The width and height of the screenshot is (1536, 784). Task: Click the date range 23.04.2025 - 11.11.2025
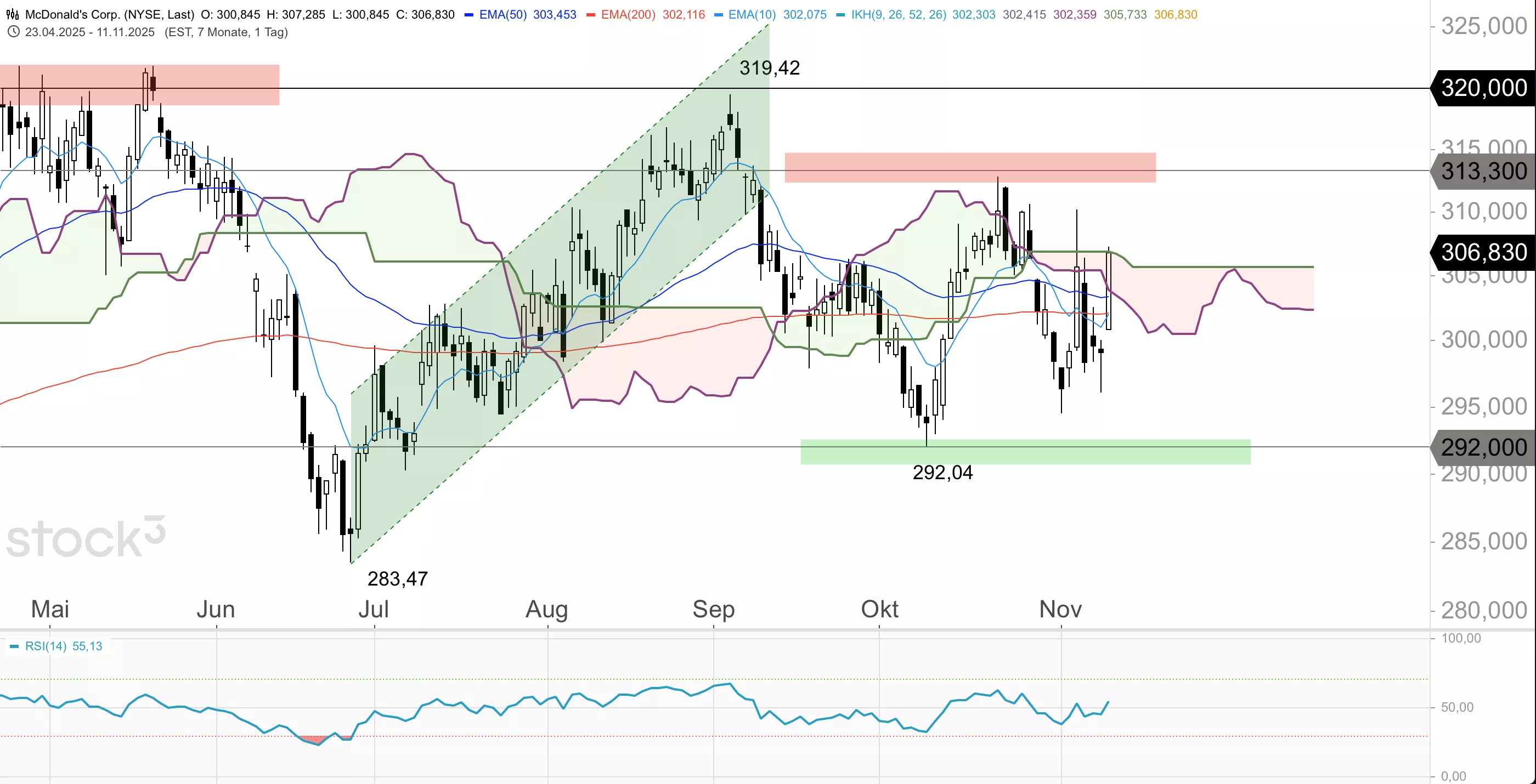[x=90, y=32]
